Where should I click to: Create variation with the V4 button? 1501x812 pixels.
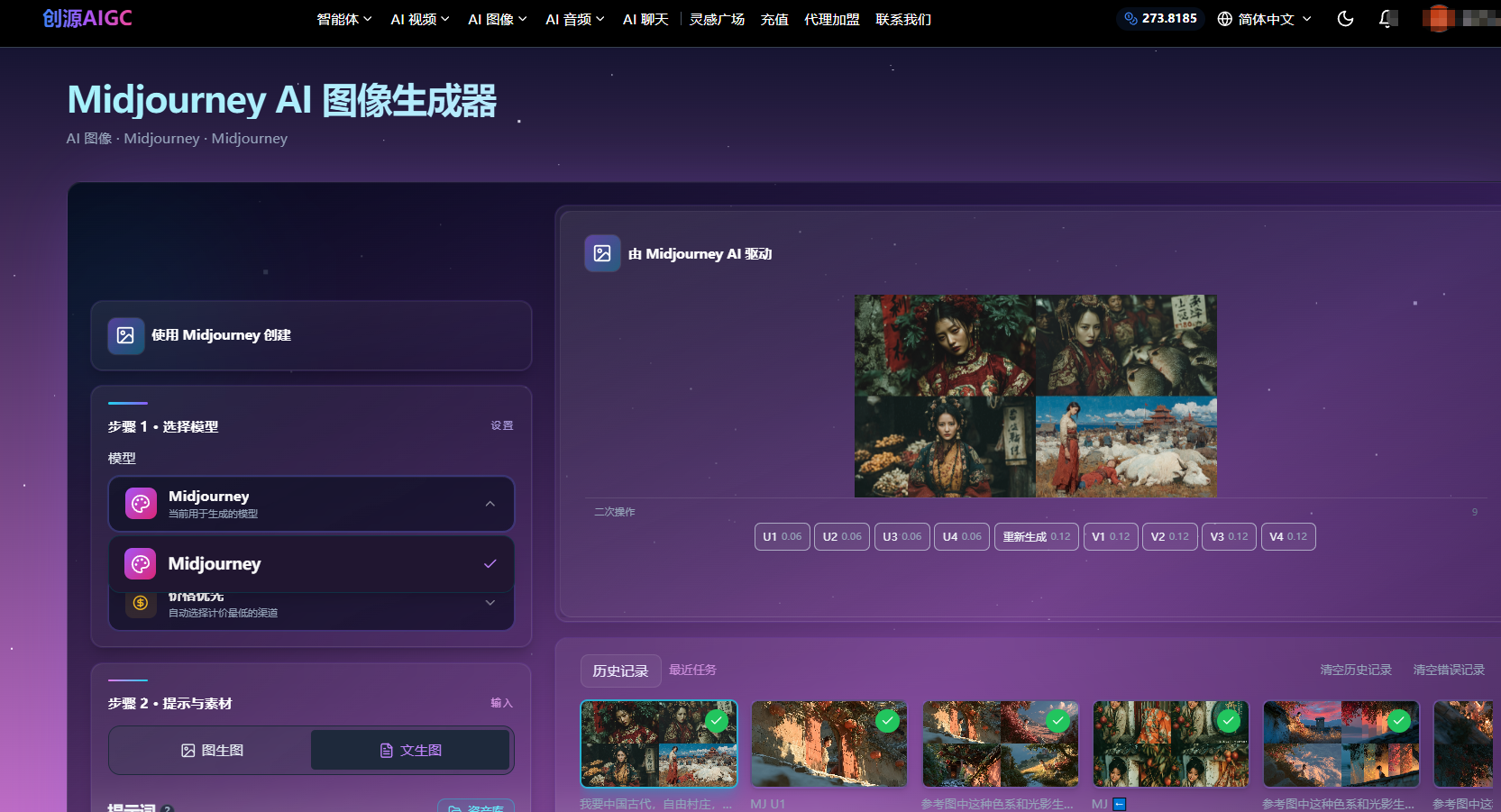[x=1288, y=536]
